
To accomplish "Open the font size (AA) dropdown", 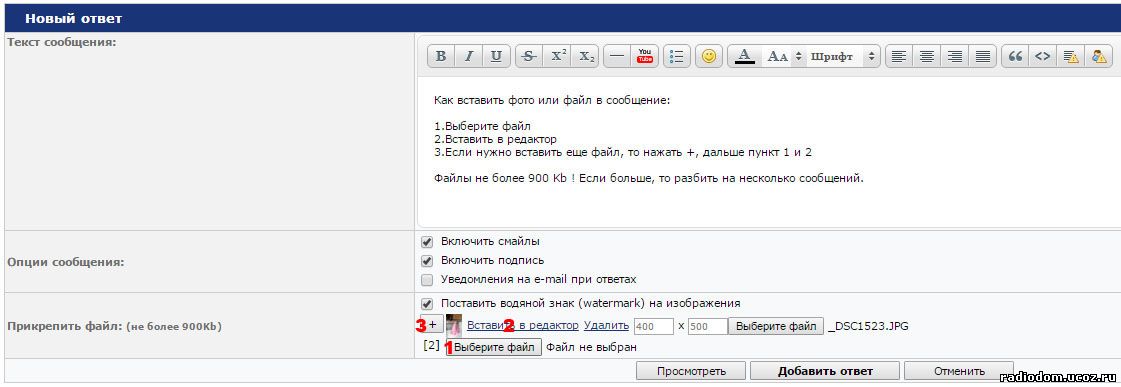I will [784, 57].
